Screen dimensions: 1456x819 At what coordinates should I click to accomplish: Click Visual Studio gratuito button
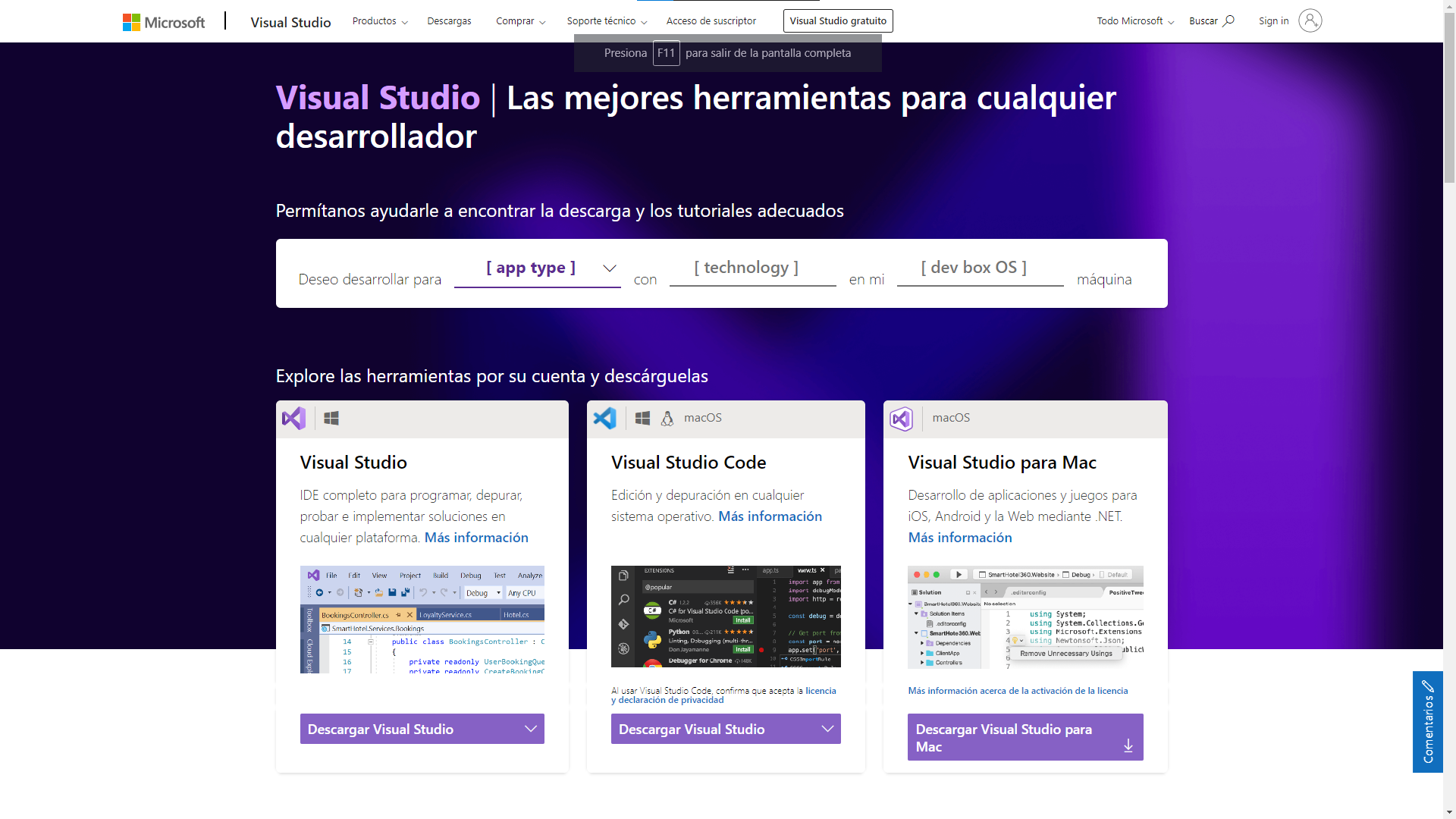coord(838,21)
